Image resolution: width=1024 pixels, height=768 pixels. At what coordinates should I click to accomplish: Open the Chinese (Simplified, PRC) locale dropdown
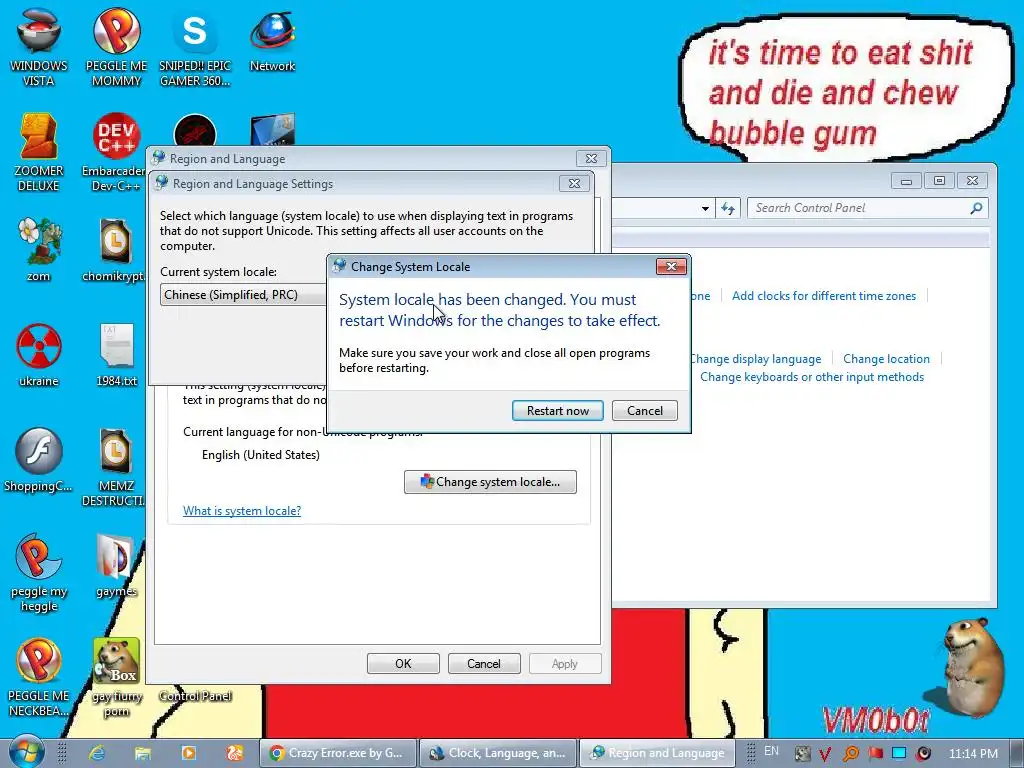(243, 295)
